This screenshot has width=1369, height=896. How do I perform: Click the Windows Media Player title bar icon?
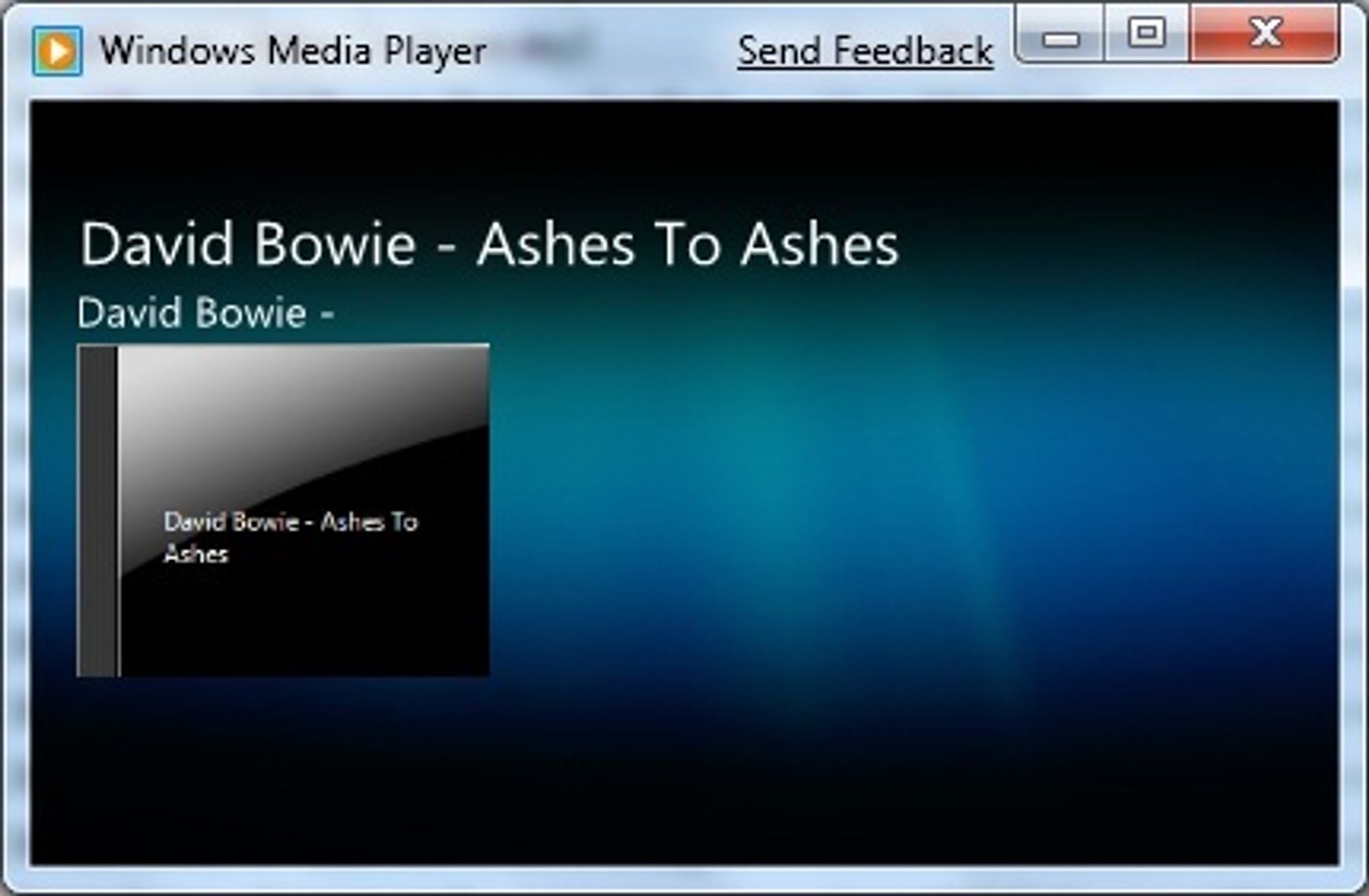(x=57, y=51)
